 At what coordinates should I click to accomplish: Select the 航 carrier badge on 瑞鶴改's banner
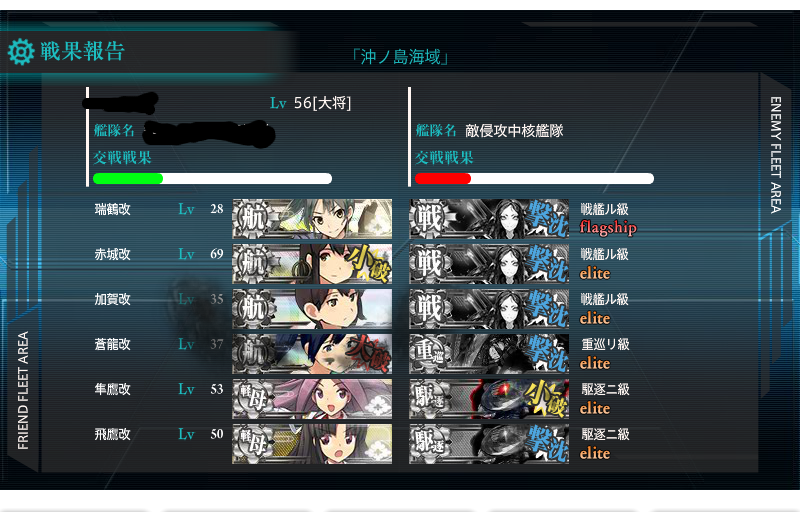click(253, 219)
